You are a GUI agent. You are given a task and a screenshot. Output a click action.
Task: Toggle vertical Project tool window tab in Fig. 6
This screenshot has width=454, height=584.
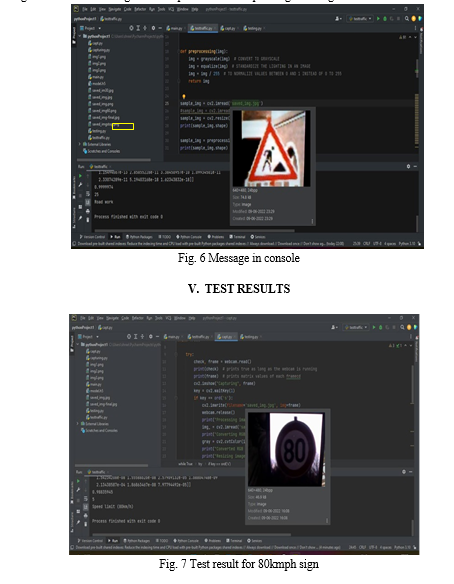(x=73, y=35)
